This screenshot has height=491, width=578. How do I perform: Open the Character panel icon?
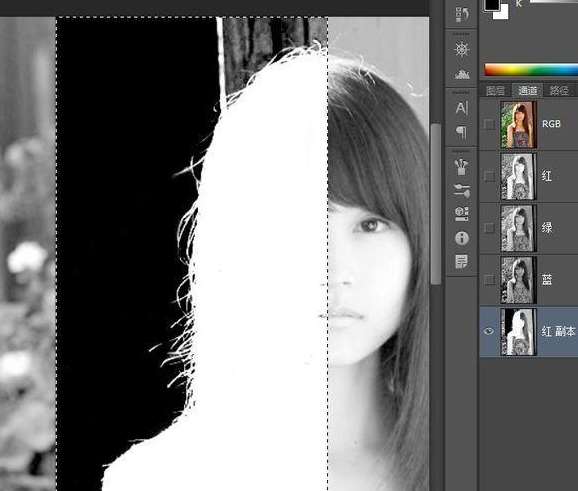(462, 108)
